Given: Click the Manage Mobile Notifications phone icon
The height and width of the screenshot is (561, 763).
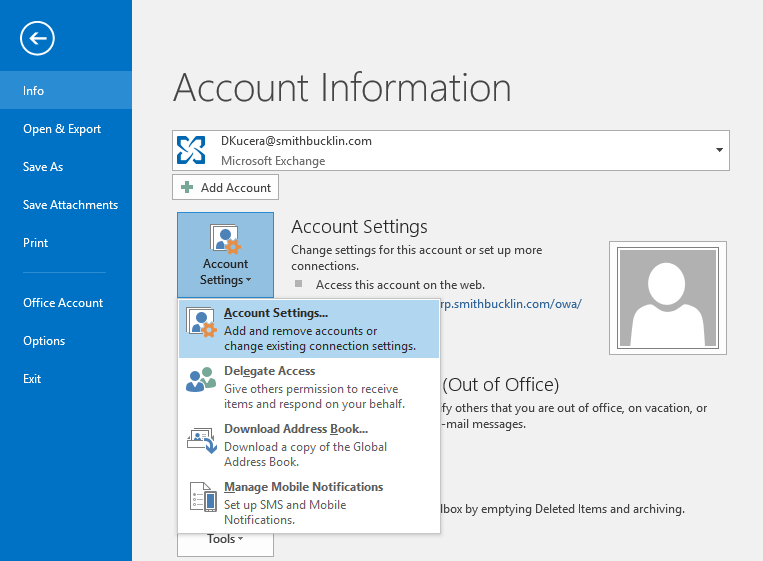Looking at the screenshot, I should 203,497.
